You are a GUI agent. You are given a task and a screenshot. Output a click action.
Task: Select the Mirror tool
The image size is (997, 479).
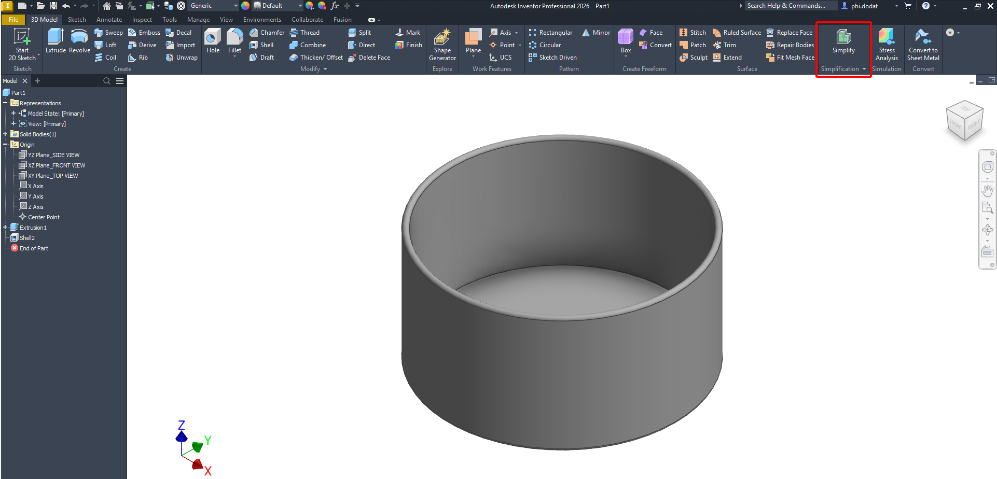[x=596, y=32]
